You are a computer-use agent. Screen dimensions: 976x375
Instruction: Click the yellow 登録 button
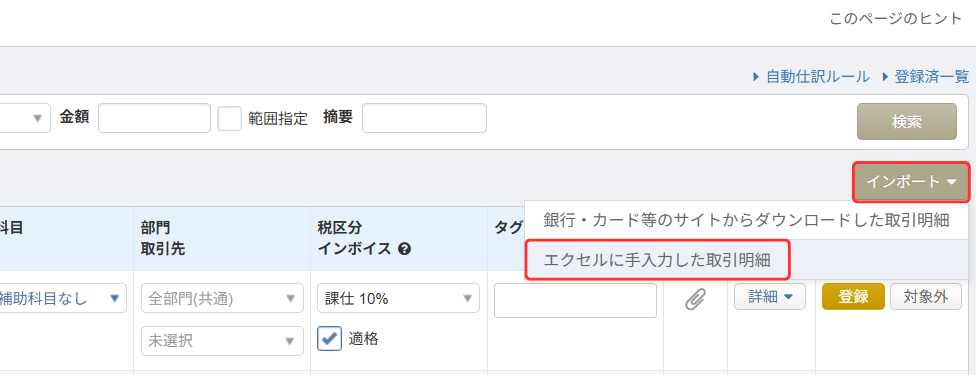pos(853,297)
